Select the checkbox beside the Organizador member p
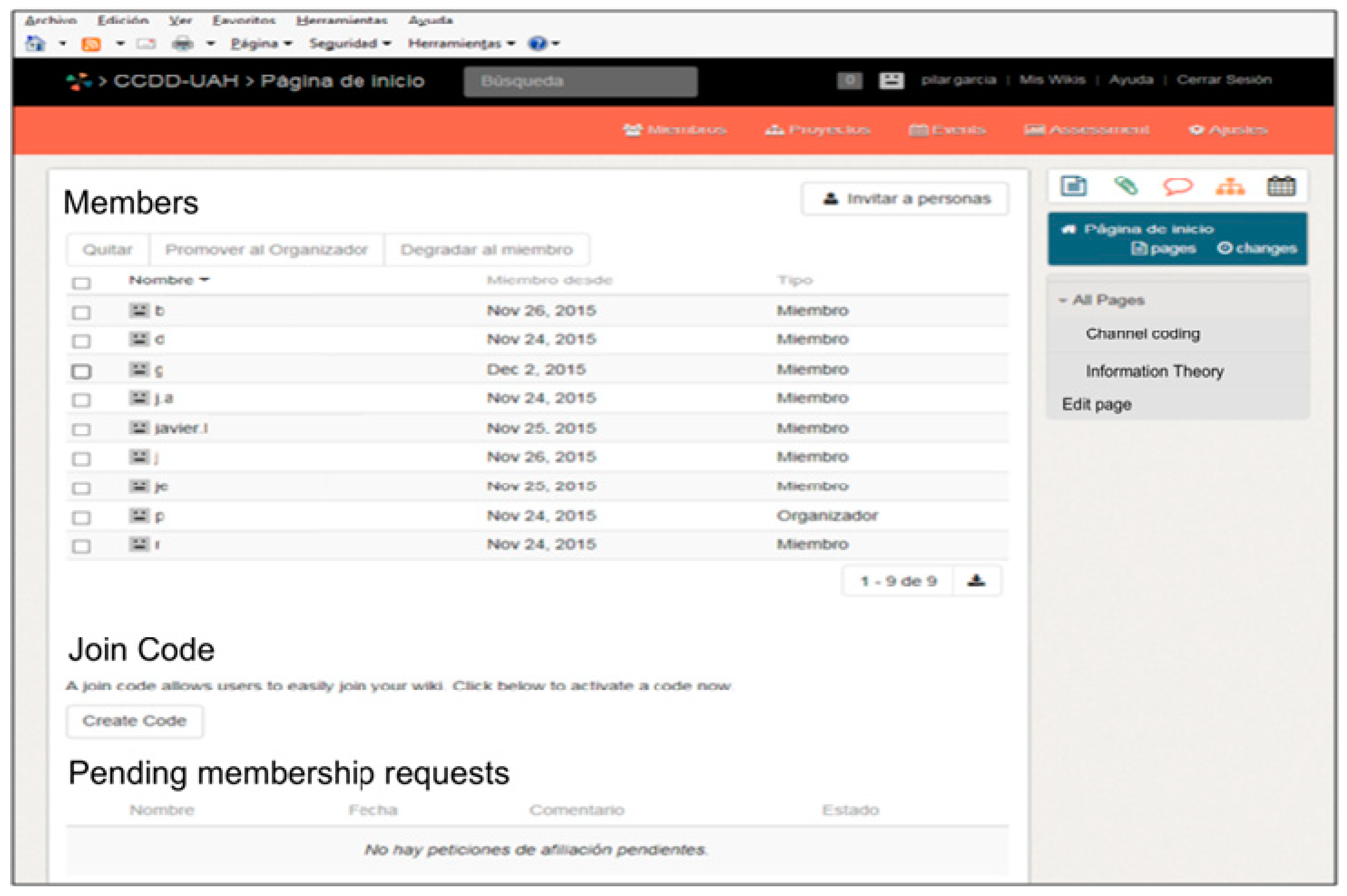 pos(81,518)
